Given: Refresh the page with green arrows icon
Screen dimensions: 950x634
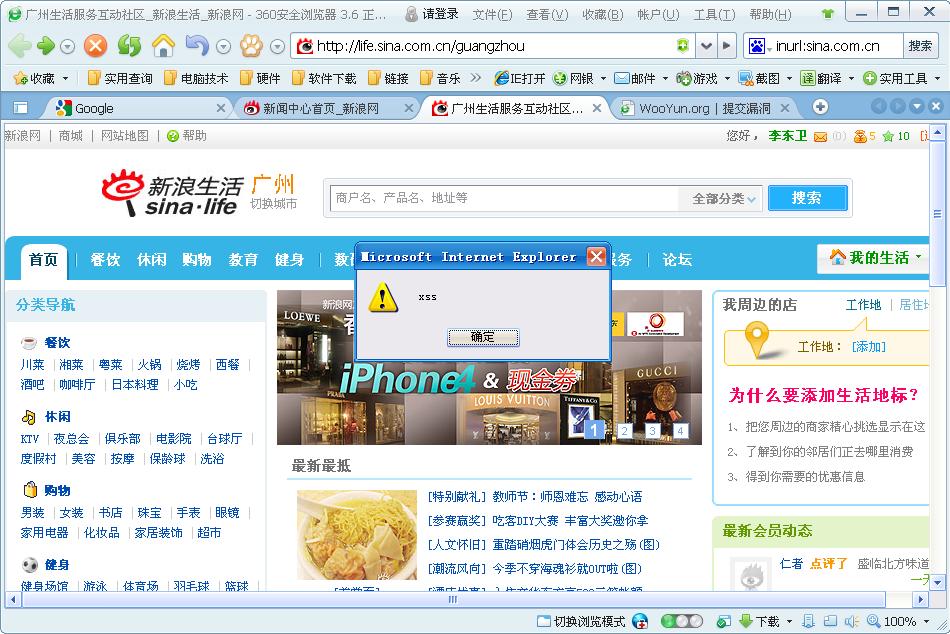Looking at the screenshot, I should [x=129, y=45].
